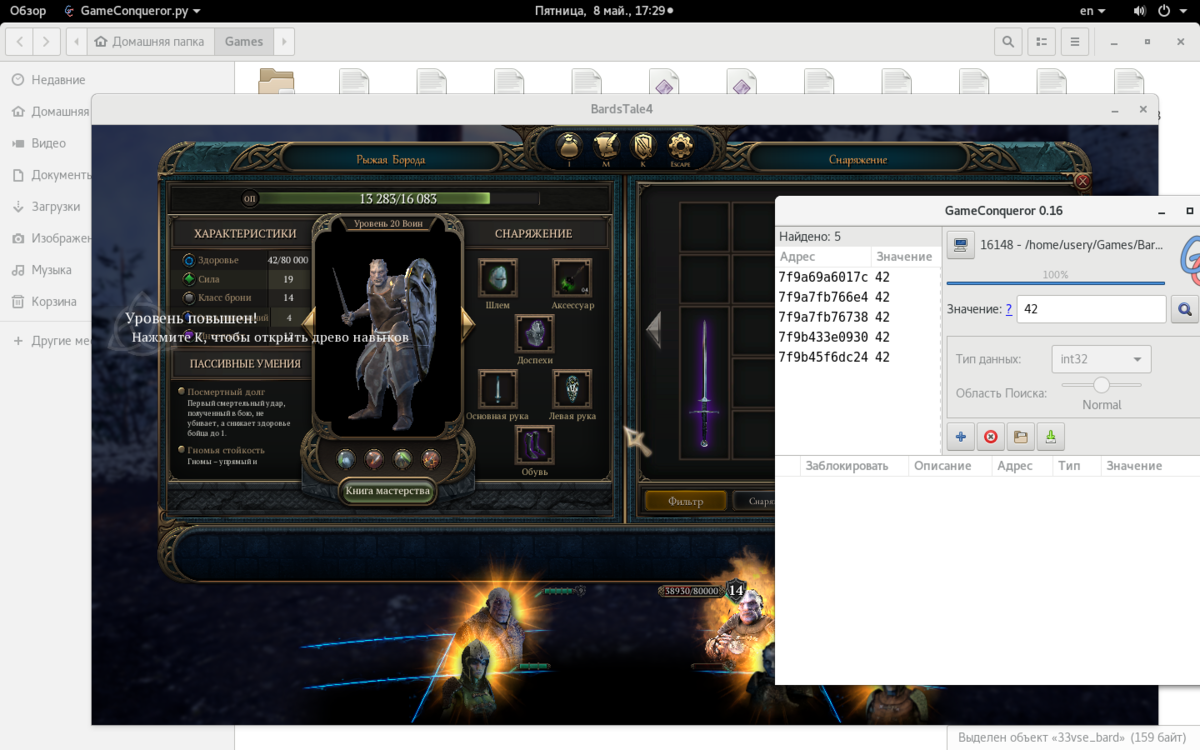Toggle file manager list view icon

tap(1041, 42)
